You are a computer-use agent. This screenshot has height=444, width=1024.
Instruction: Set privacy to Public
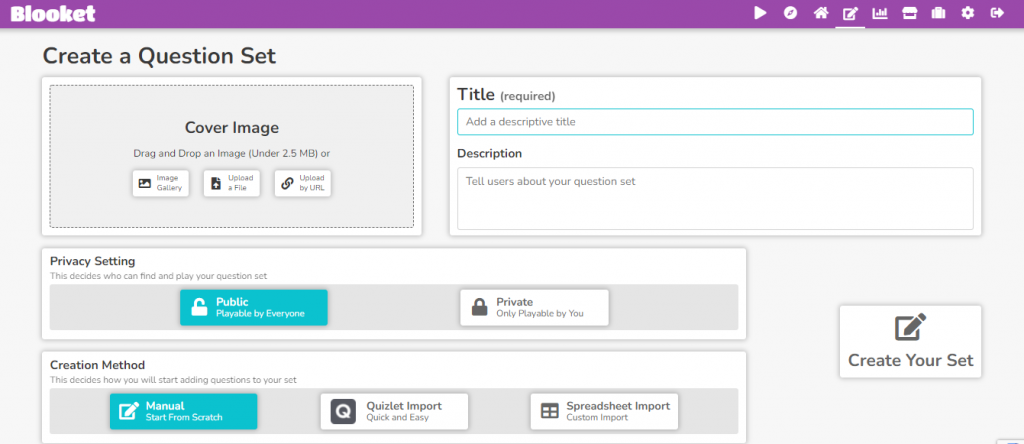[x=254, y=307]
